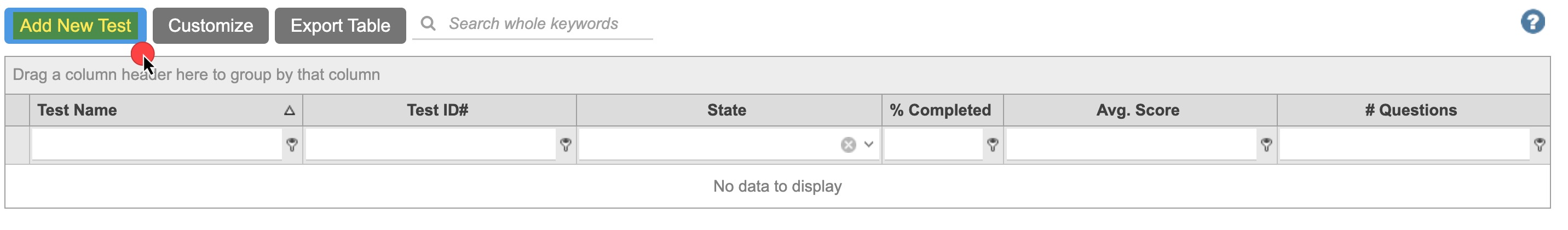This screenshot has height=230, width=1568.
Task: Open the blue help question mark icon
Action: [1533, 22]
